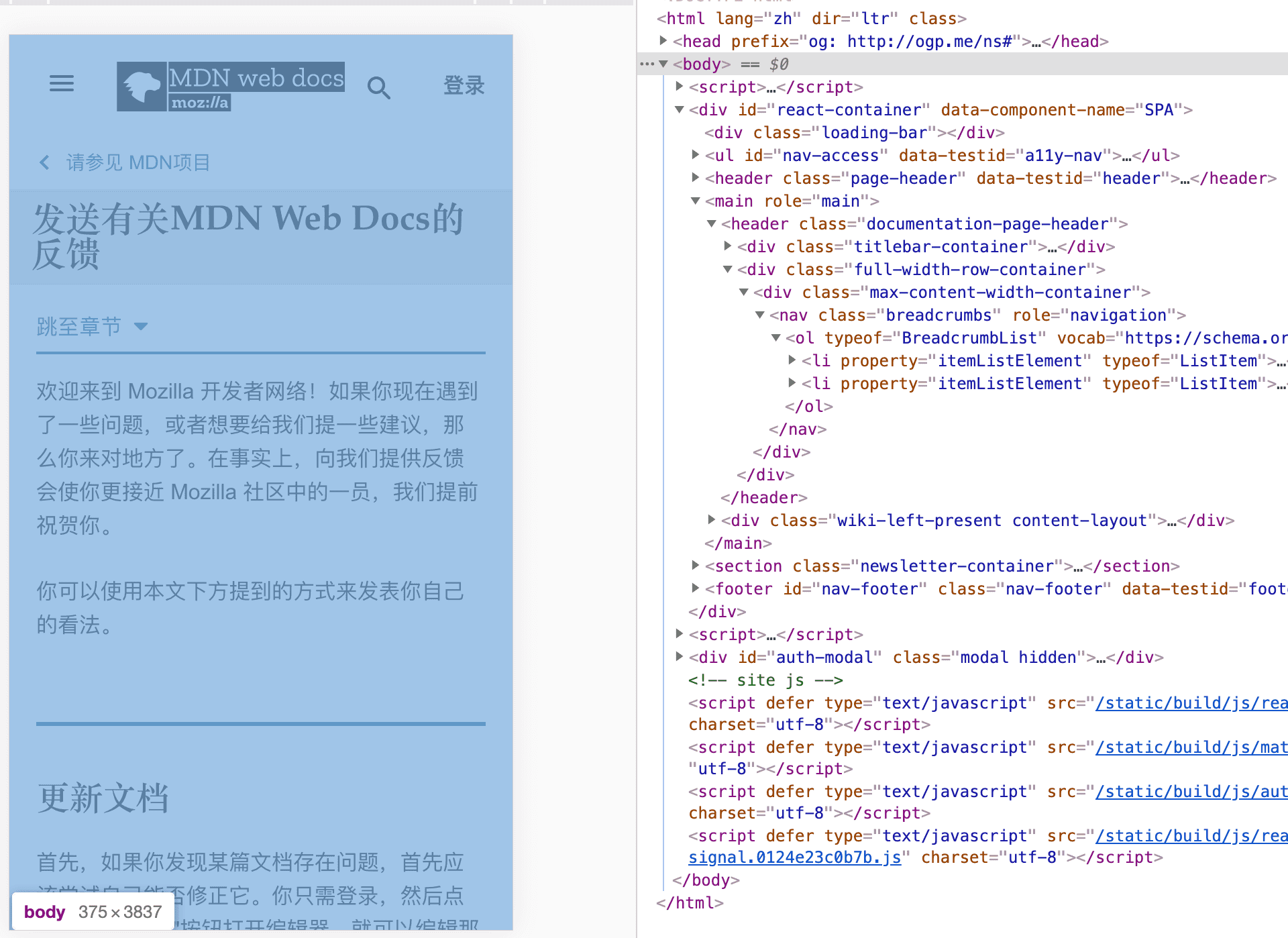
Task: Expand the head element node
Action: [x=663, y=41]
